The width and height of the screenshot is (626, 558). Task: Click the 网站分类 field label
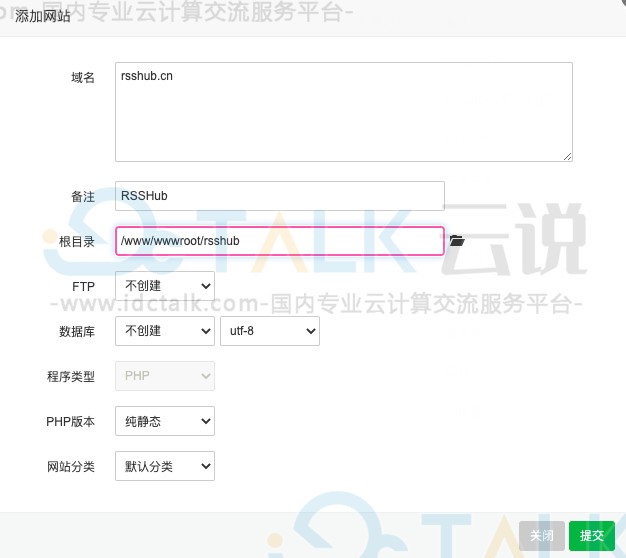[71, 467]
